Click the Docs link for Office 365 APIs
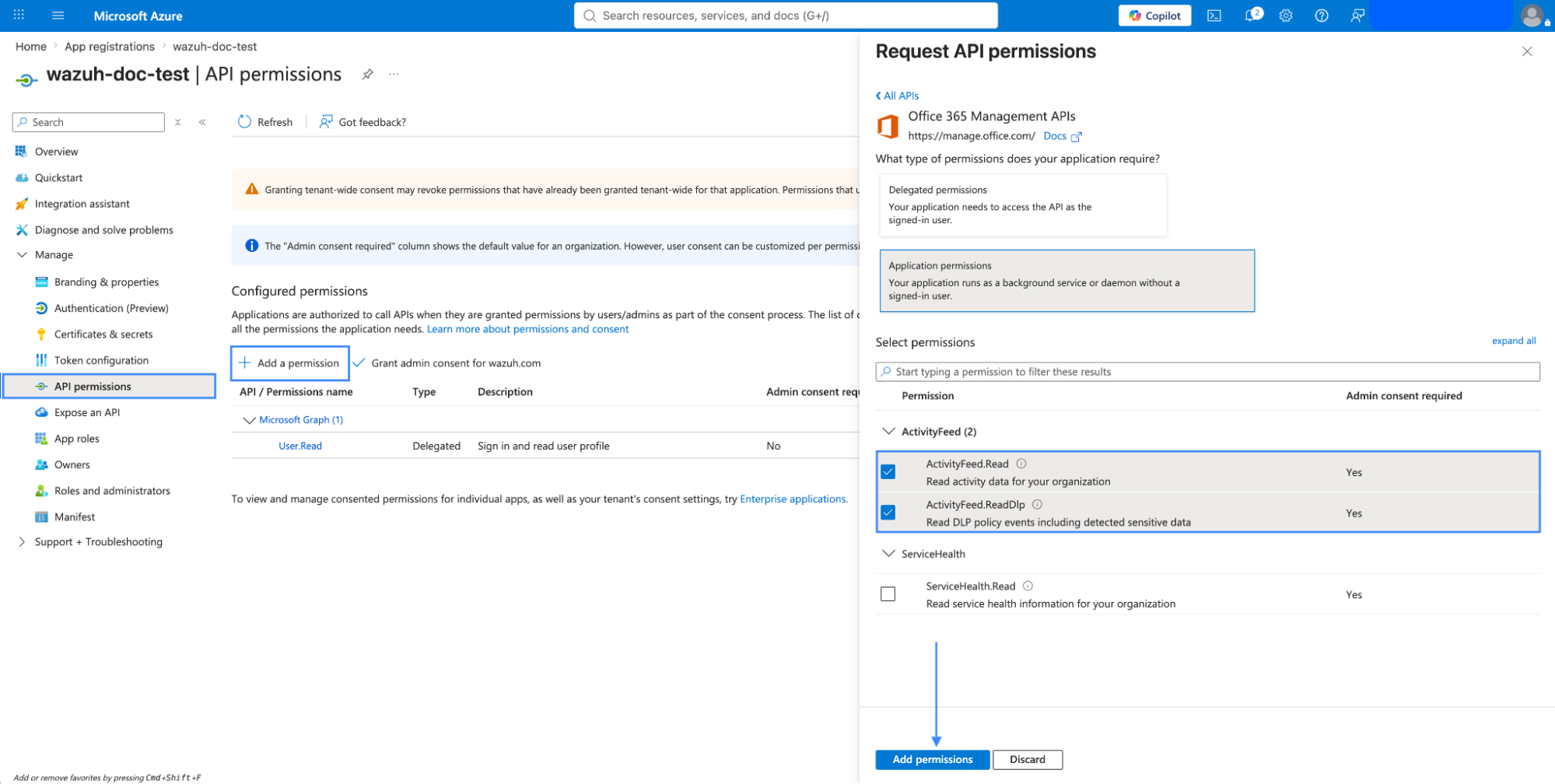The width and height of the screenshot is (1555, 784). (x=1054, y=136)
